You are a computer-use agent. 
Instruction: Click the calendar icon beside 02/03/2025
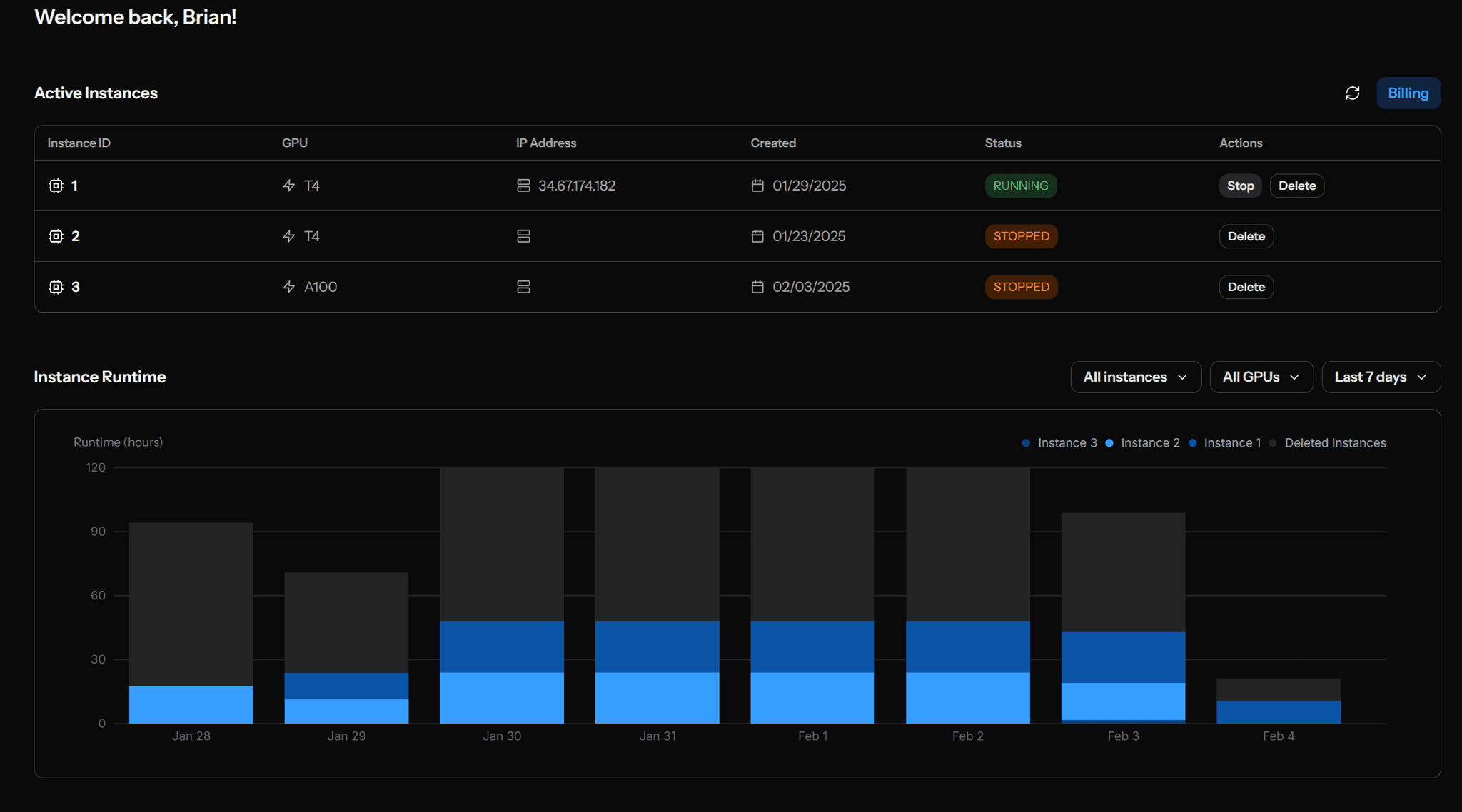point(758,287)
